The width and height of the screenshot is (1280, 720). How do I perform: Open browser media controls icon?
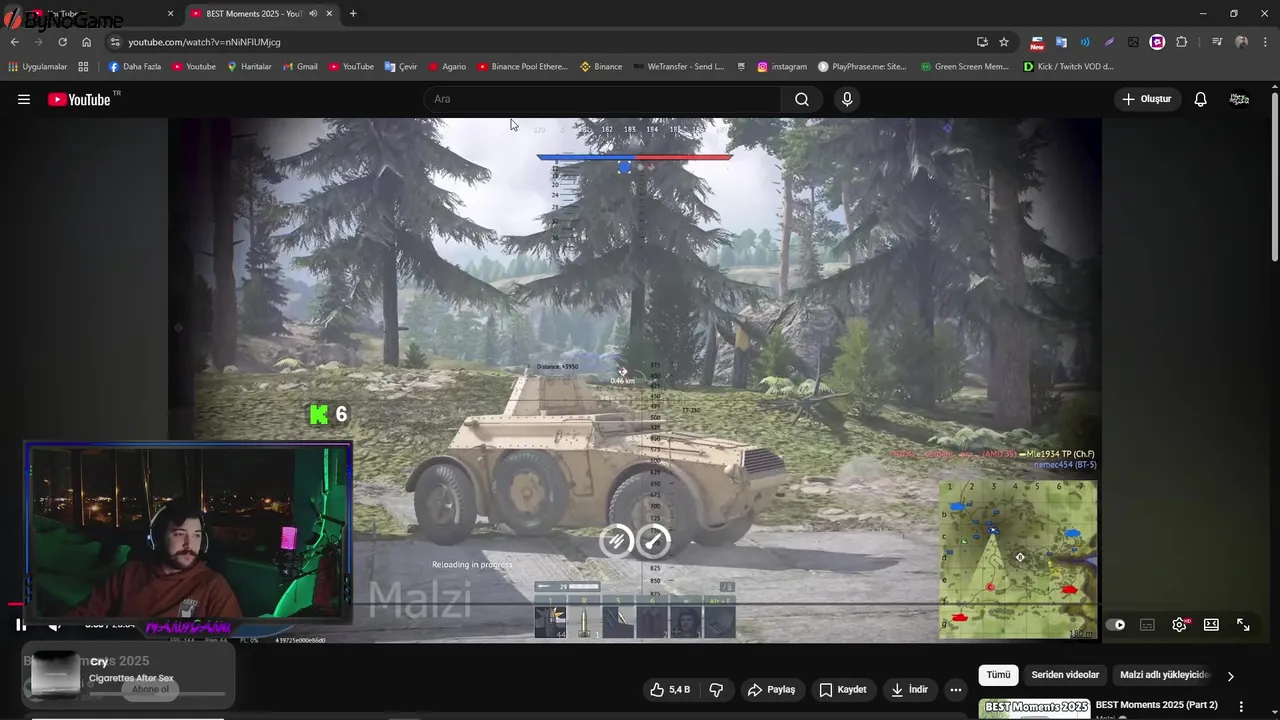(x=1216, y=42)
